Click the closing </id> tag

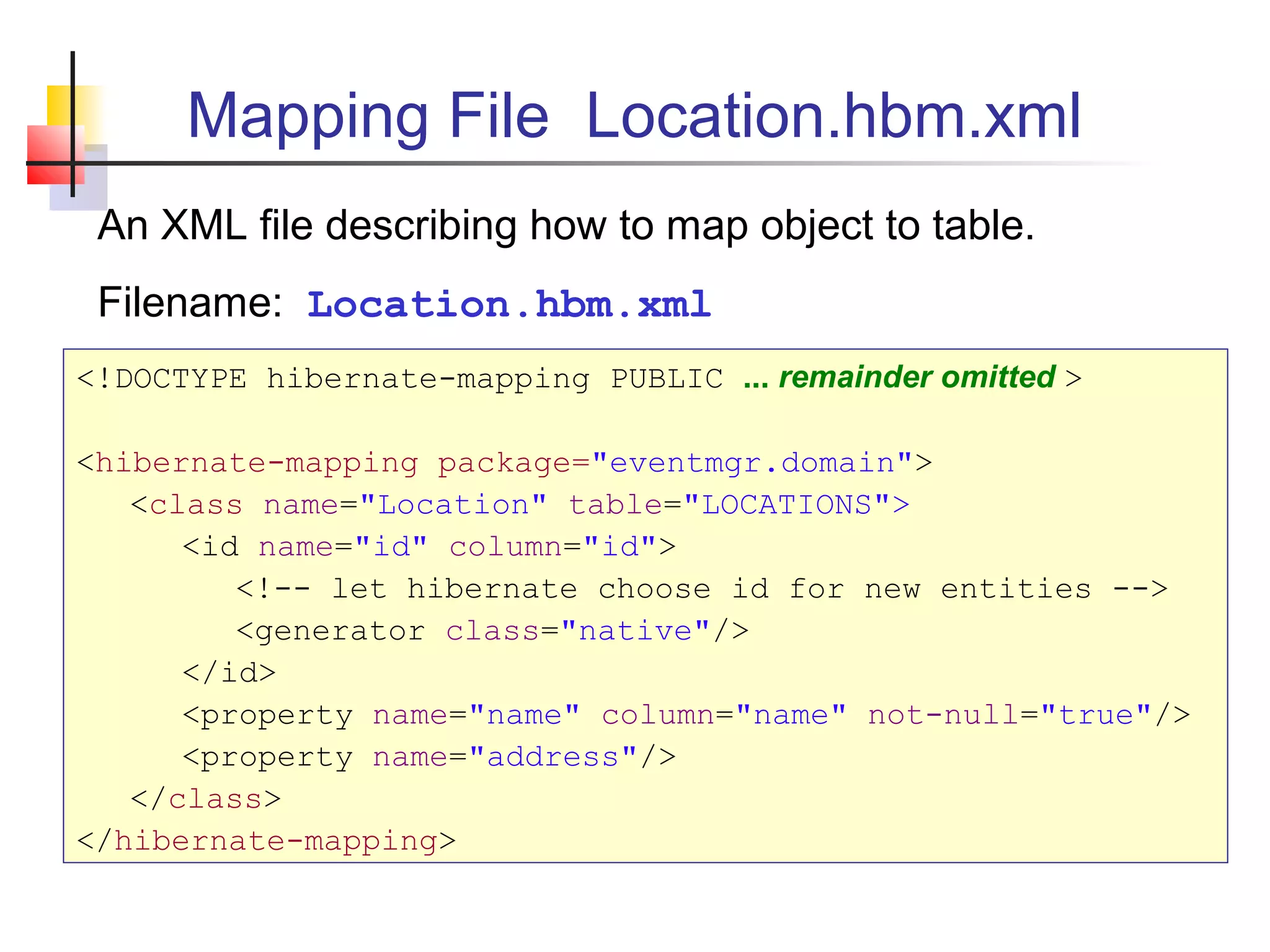coord(229,673)
